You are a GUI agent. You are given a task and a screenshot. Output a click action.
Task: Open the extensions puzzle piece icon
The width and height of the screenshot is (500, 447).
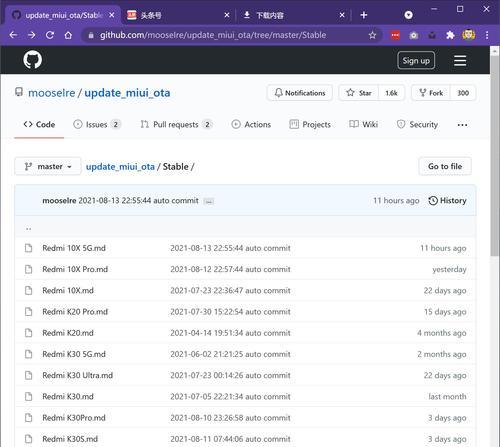[x=450, y=35]
